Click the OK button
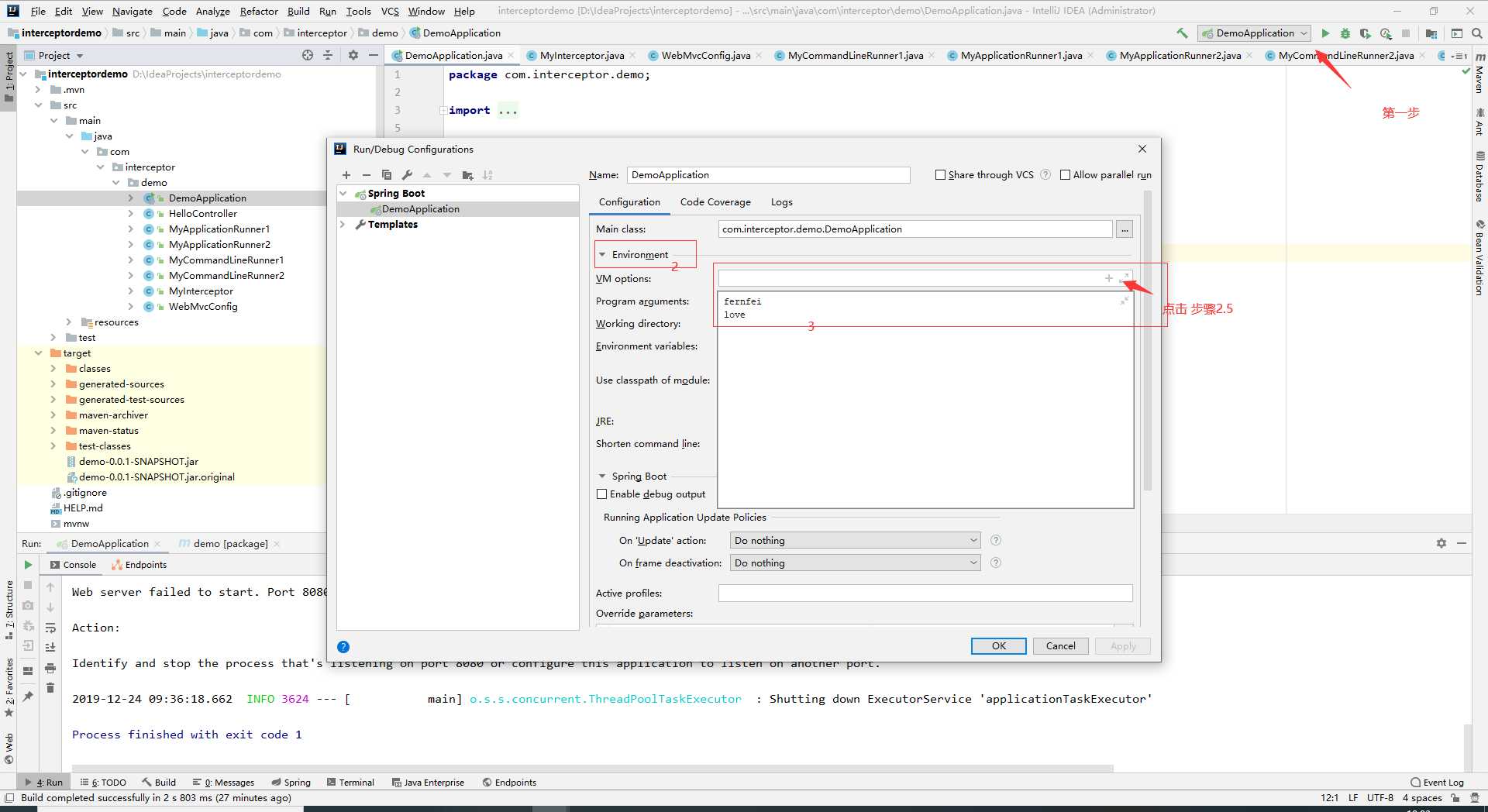The height and width of the screenshot is (812, 1488). (998, 646)
